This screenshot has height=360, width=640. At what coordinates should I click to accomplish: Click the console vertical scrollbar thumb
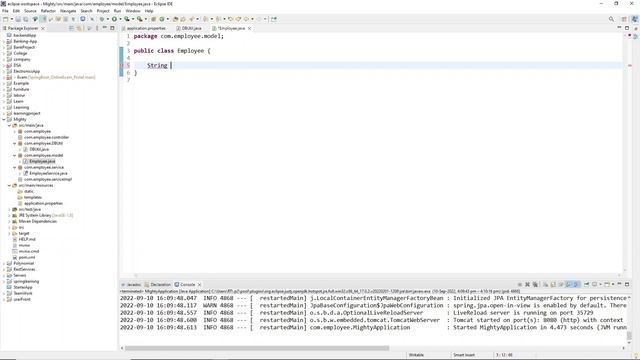point(629,335)
